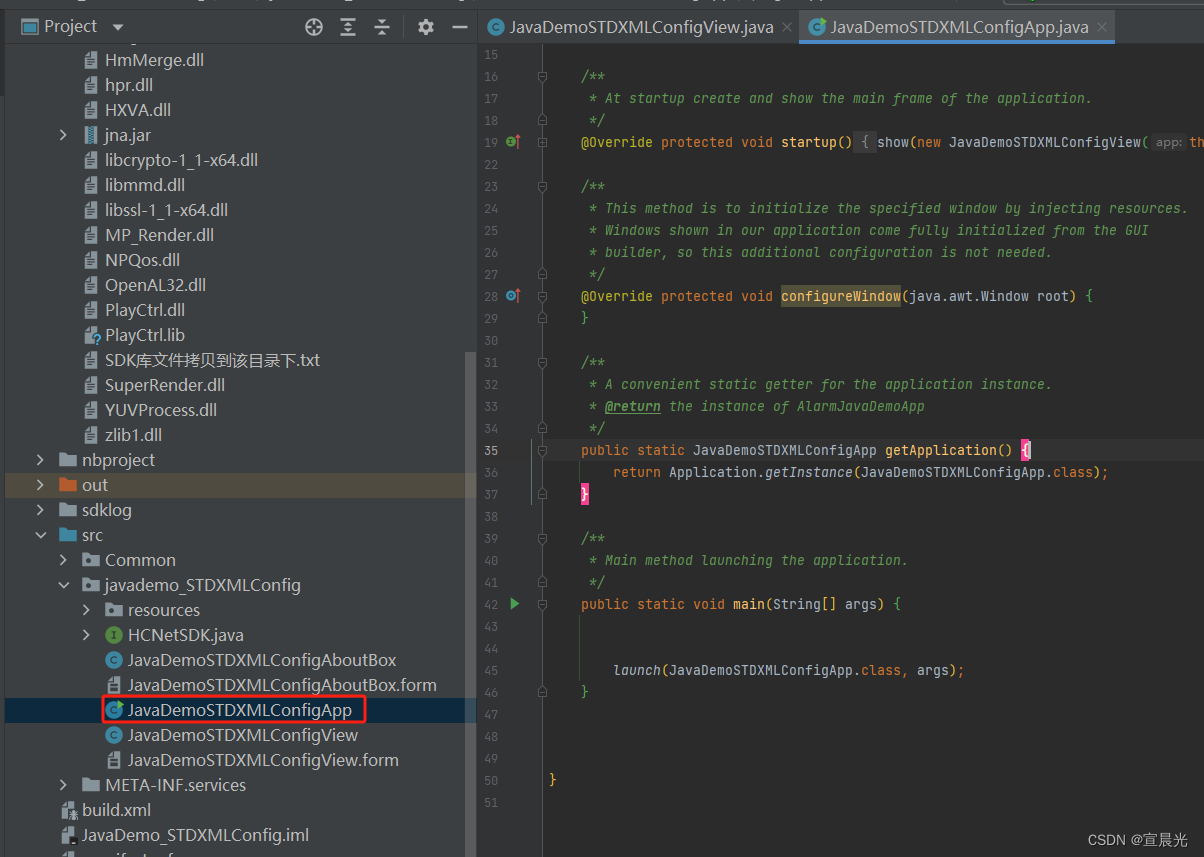
Task: Select JavaDemoSTDXMLConfigApp class in tree
Action: click(x=240, y=710)
